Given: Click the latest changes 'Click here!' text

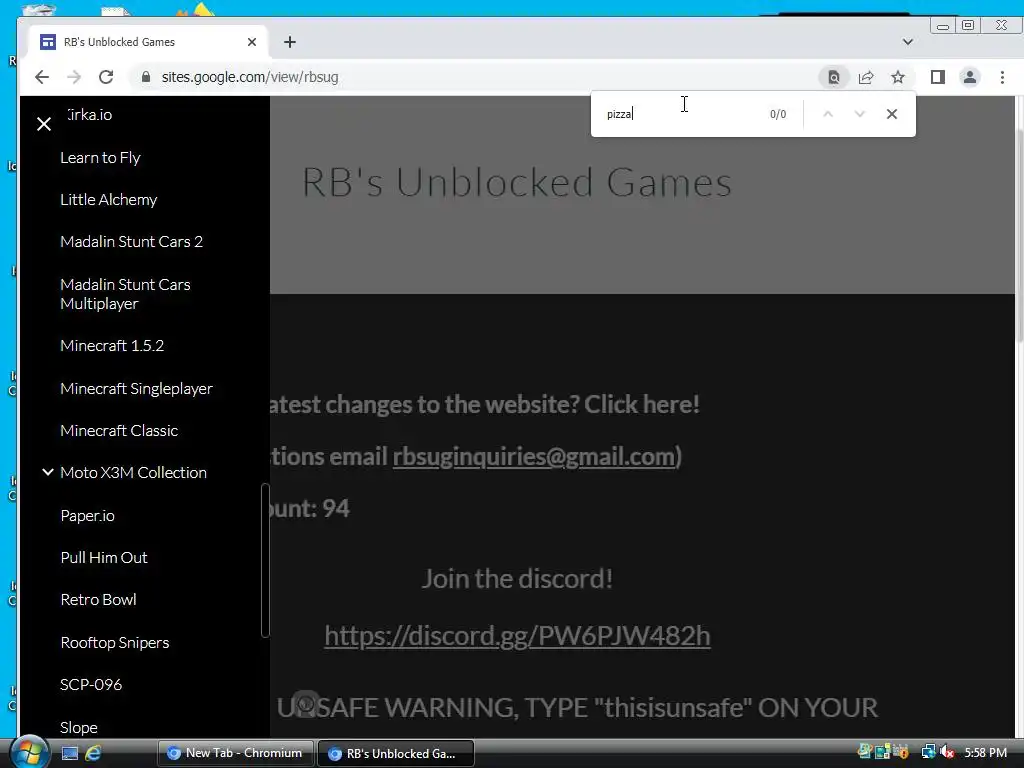Looking at the screenshot, I should (x=641, y=404).
